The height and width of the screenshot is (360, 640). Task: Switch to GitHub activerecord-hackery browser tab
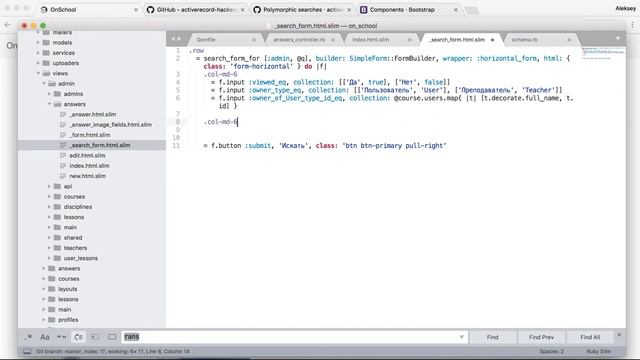(x=196, y=9)
